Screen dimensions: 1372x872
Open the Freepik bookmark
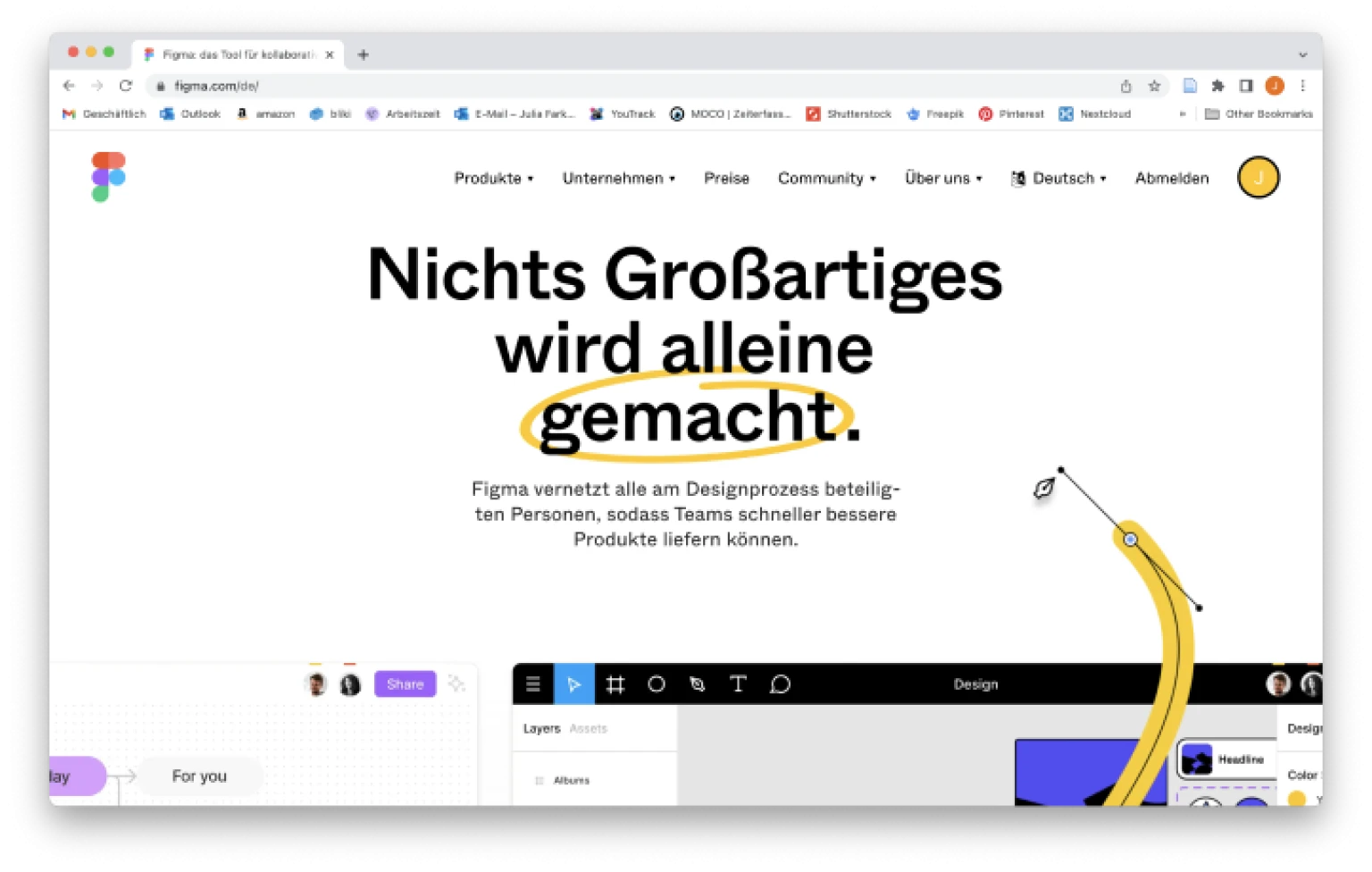tap(935, 114)
